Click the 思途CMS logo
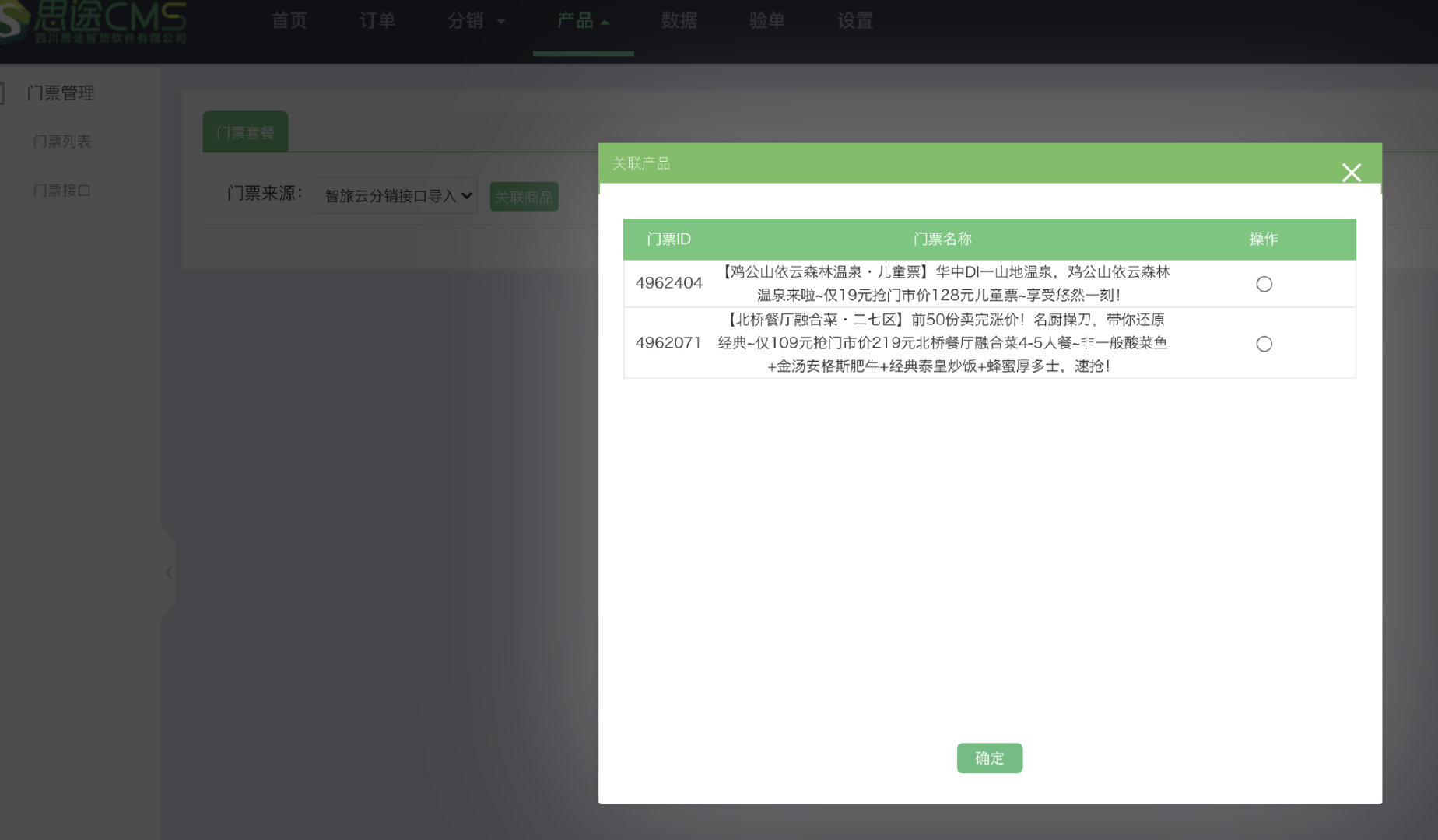This screenshot has width=1438, height=840. pos(95,22)
